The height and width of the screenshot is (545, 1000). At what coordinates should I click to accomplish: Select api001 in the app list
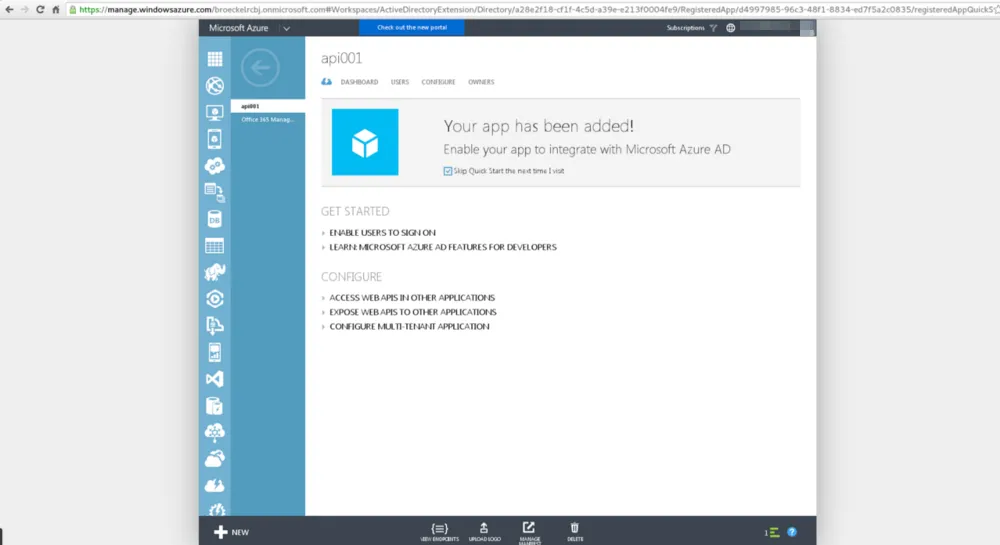[x=268, y=106]
